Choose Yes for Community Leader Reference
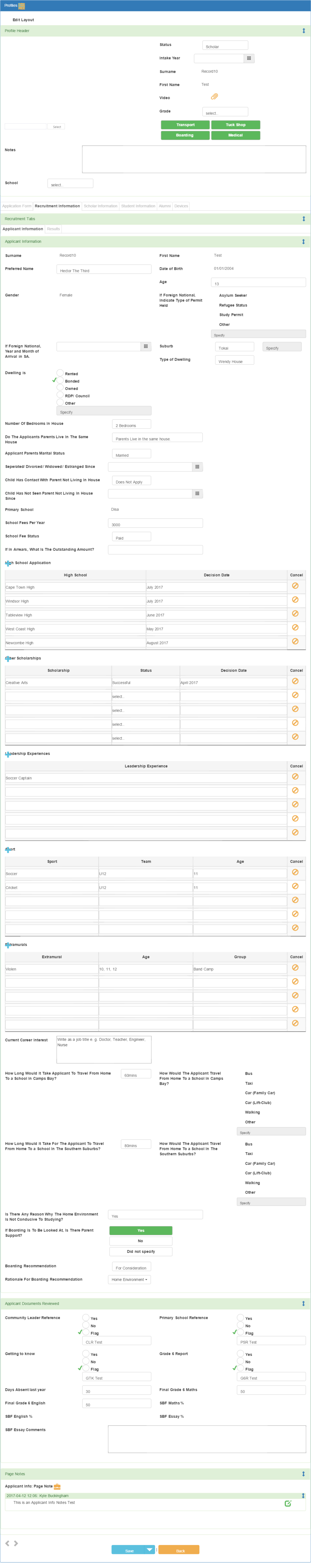Screen dimensions: 311x1568 click(x=85, y=1317)
